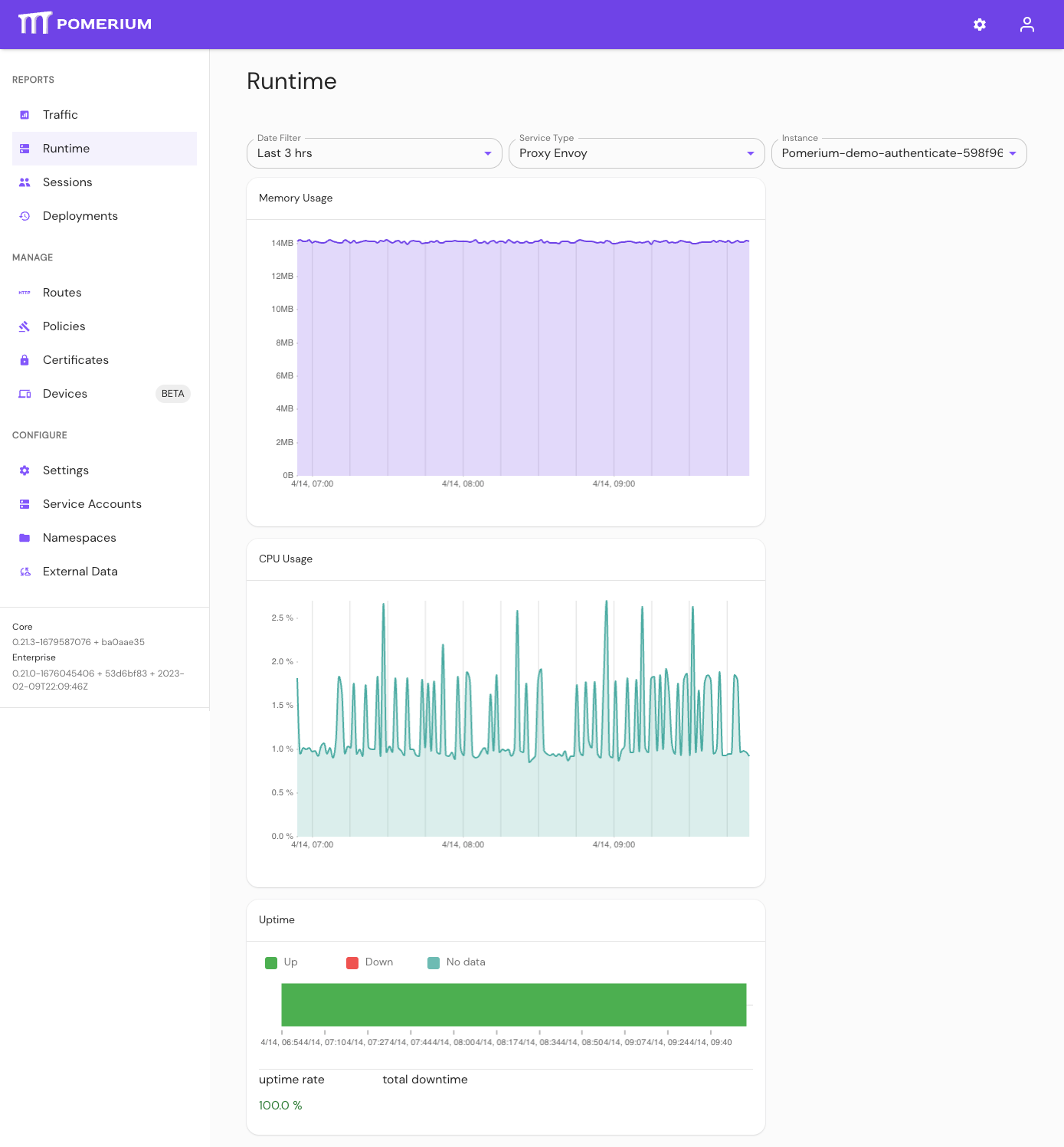
Task: Open the Instance selector dropdown
Action: coord(1014,153)
